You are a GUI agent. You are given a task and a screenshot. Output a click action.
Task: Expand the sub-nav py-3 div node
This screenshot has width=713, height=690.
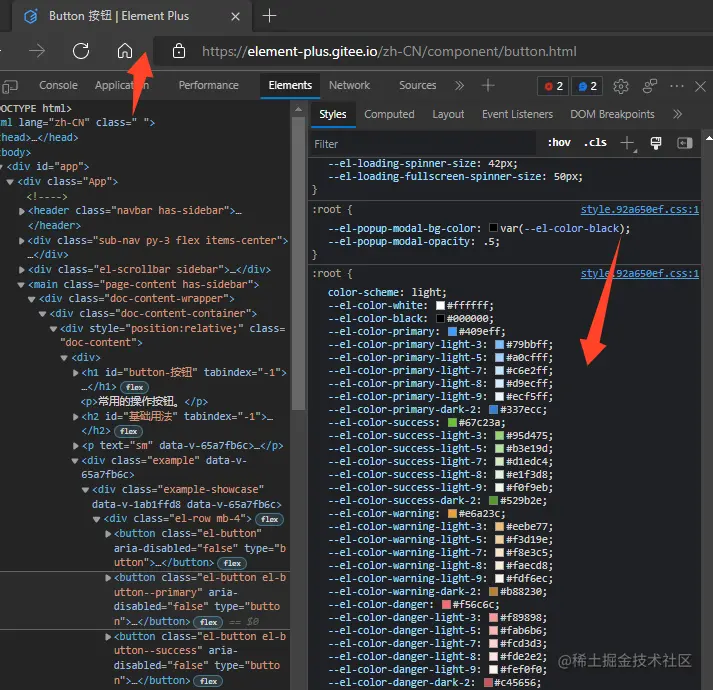pyautogui.click(x=21, y=241)
